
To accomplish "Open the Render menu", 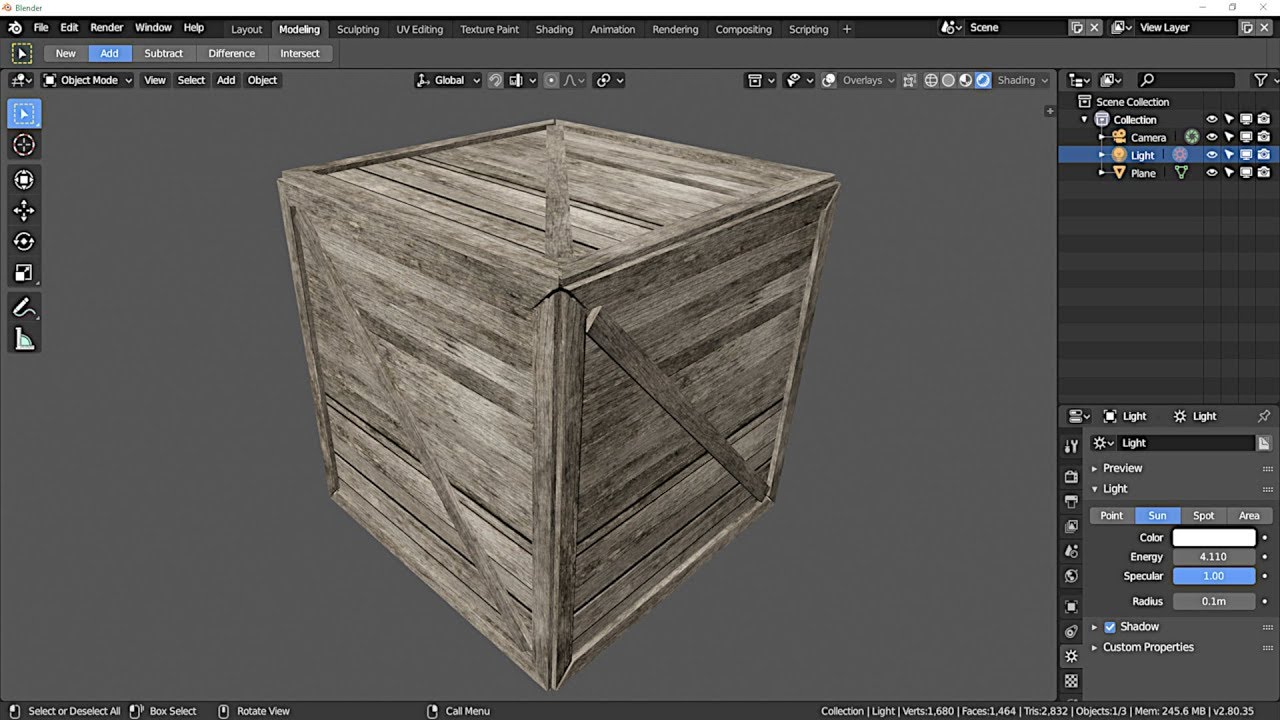I will pos(107,28).
